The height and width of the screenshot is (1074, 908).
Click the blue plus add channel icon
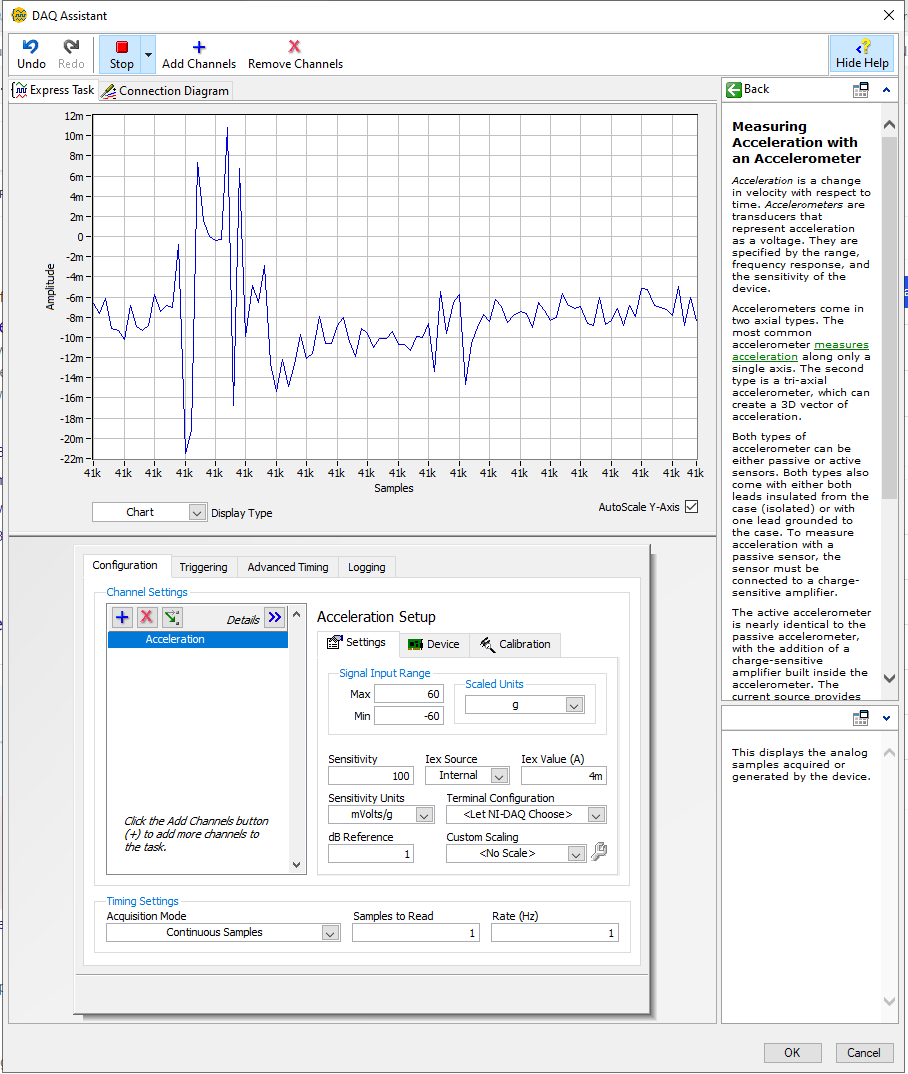(122, 617)
